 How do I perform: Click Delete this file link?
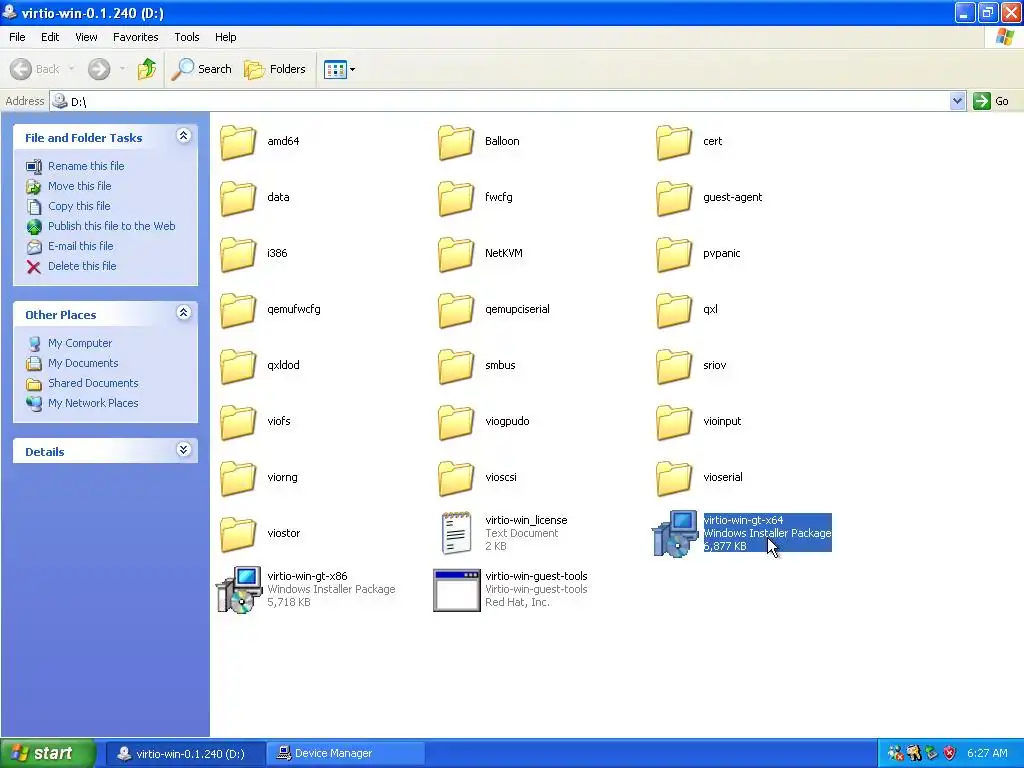coord(82,266)
